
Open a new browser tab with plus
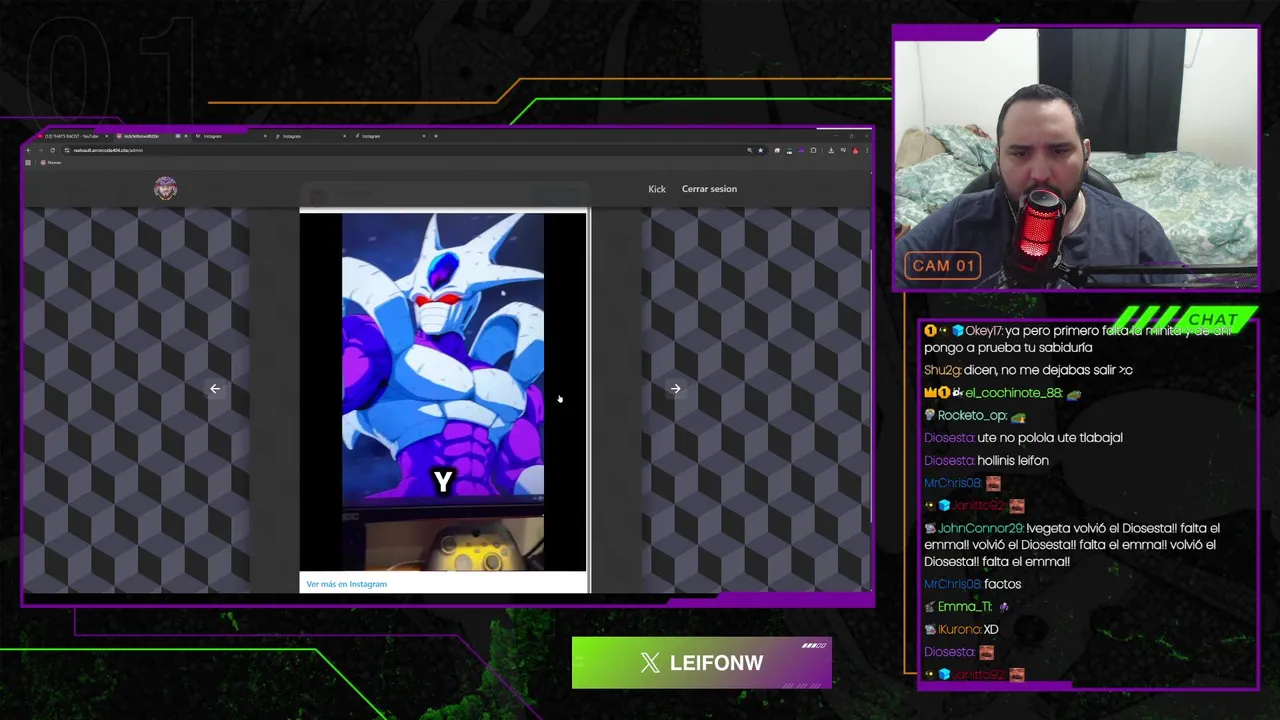(x=436, y=136)
